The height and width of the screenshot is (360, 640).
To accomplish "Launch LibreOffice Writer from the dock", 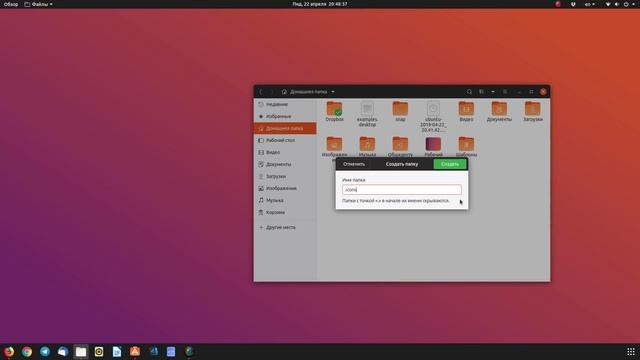I will tap(117, 351).
